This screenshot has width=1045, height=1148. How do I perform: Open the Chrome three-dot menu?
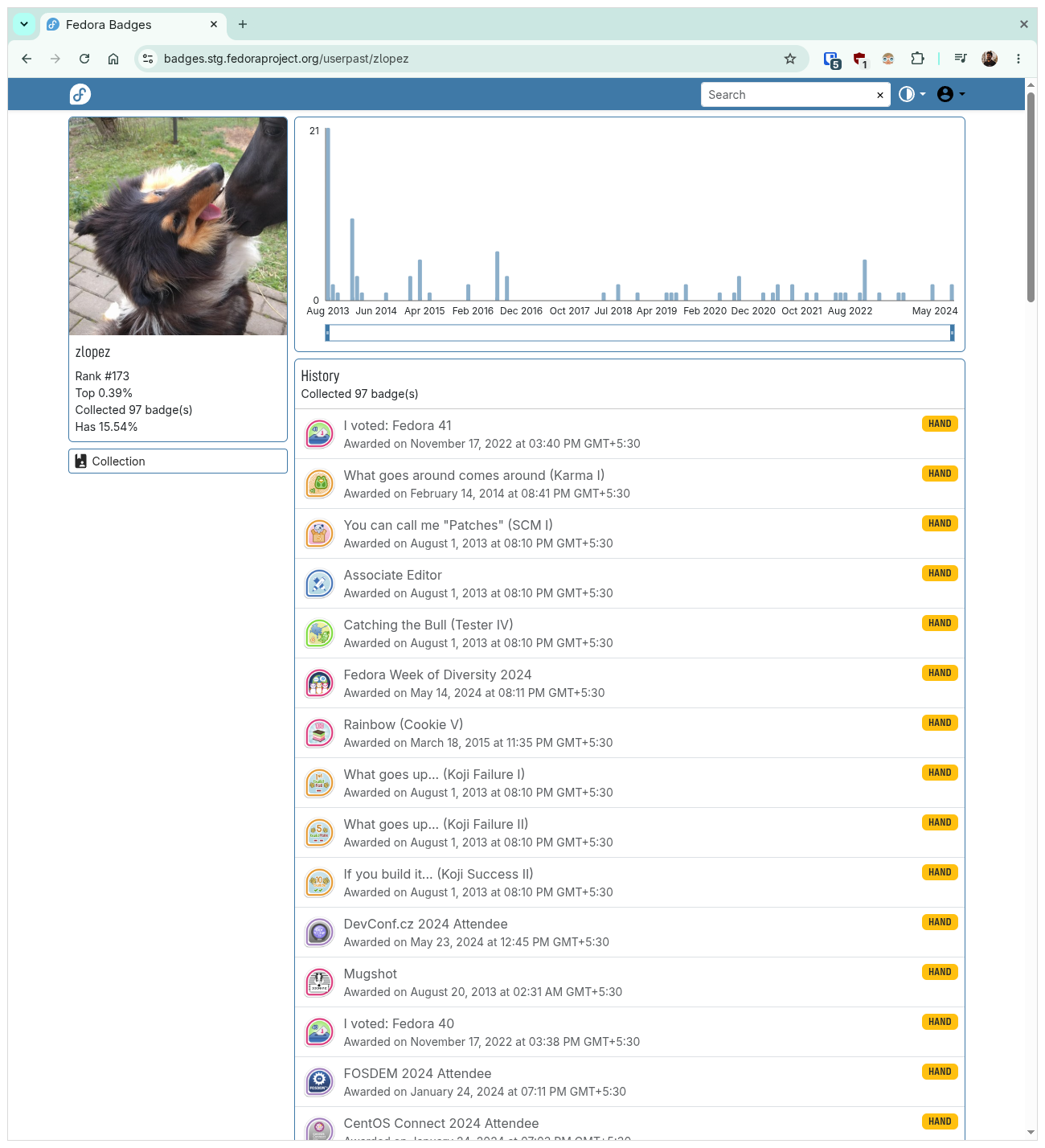(1018, 59)
